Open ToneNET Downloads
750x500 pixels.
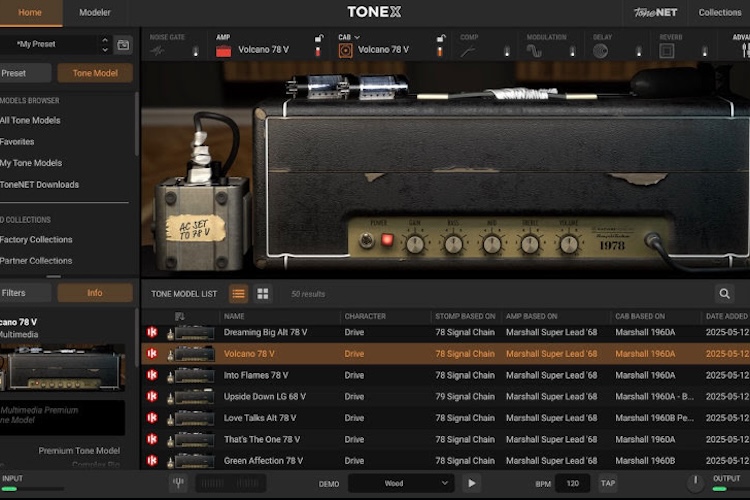click(x=40, y=185)
